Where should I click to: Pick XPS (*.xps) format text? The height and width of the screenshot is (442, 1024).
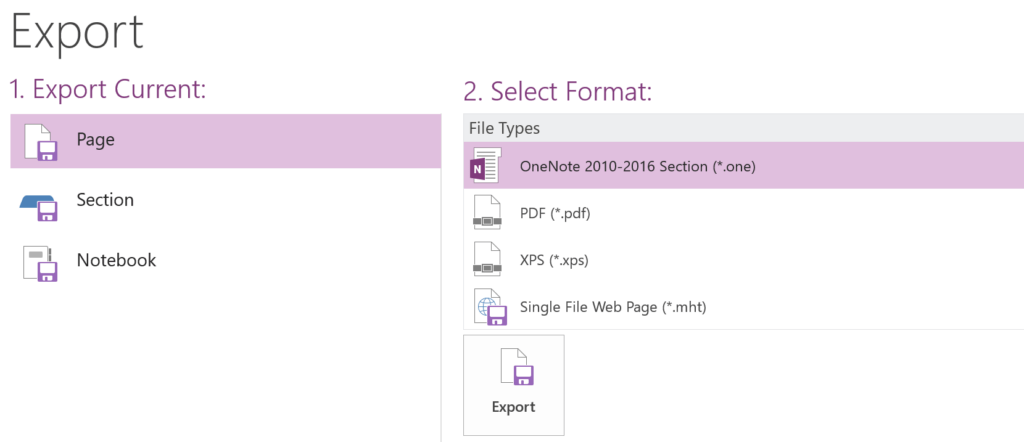[x=554, y=260]
